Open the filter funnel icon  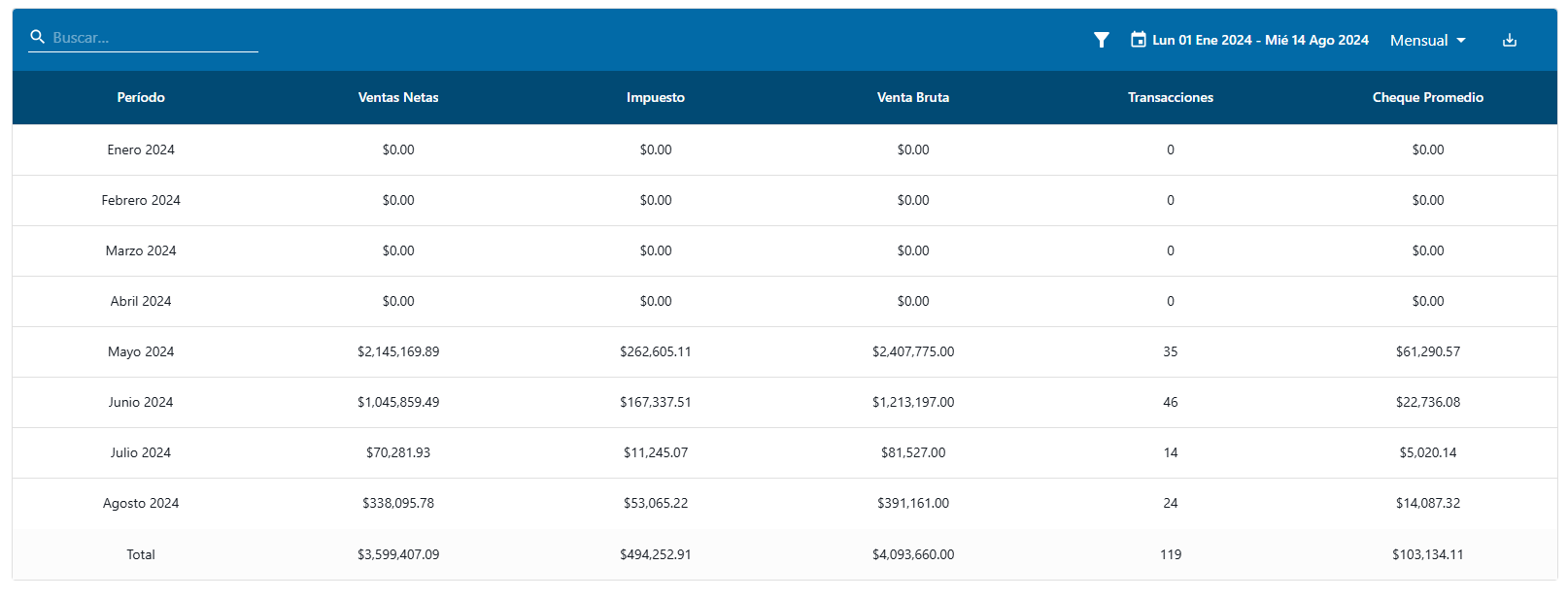click(1101, 40)
